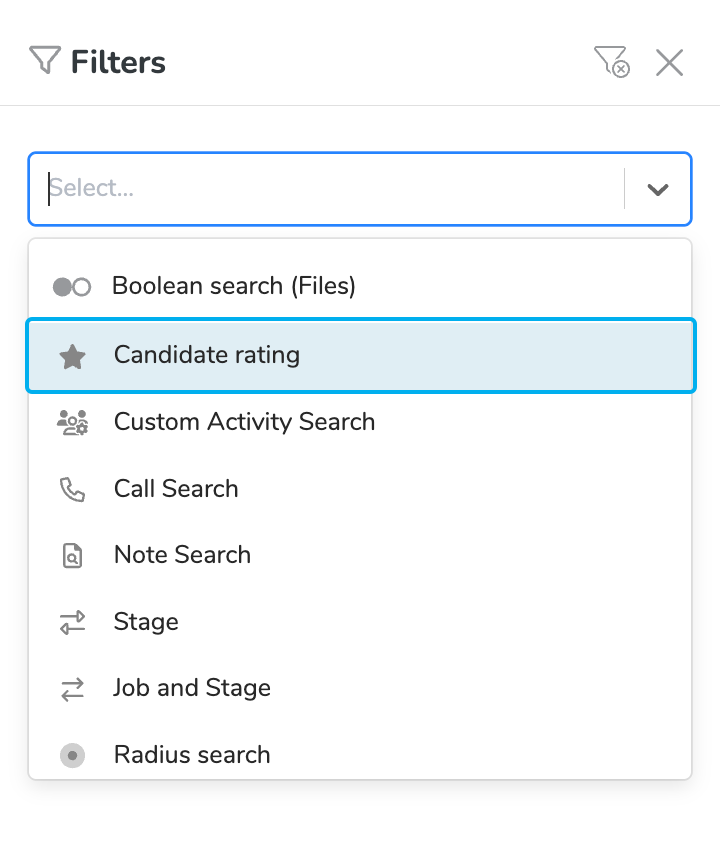This screenshot has width=720, height=868.
Task: Click the star icon for Candidate rating
Action: [x=72, y=356]
